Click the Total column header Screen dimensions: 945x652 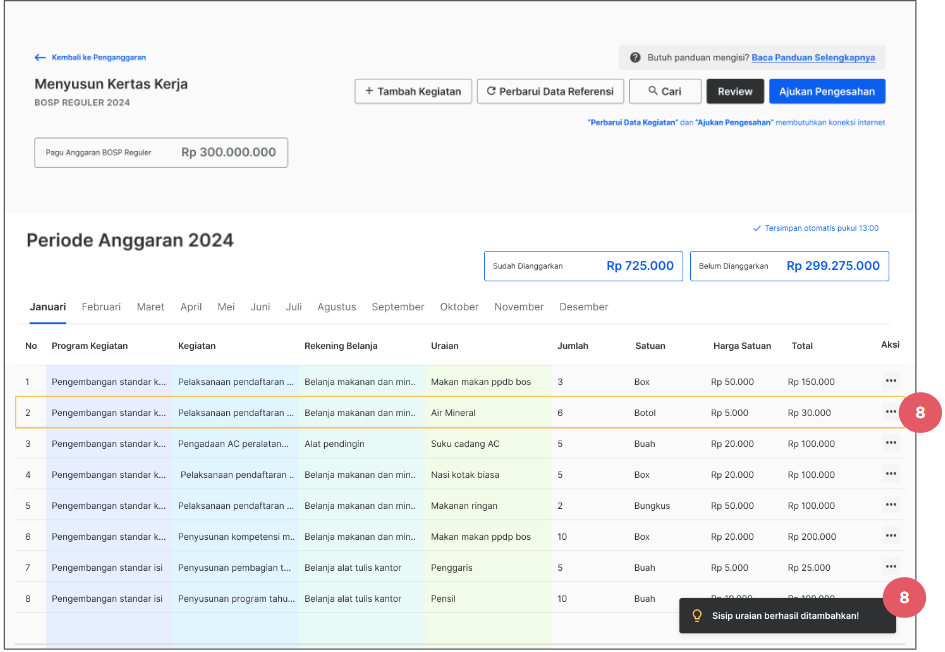click(x=802, y=346)
